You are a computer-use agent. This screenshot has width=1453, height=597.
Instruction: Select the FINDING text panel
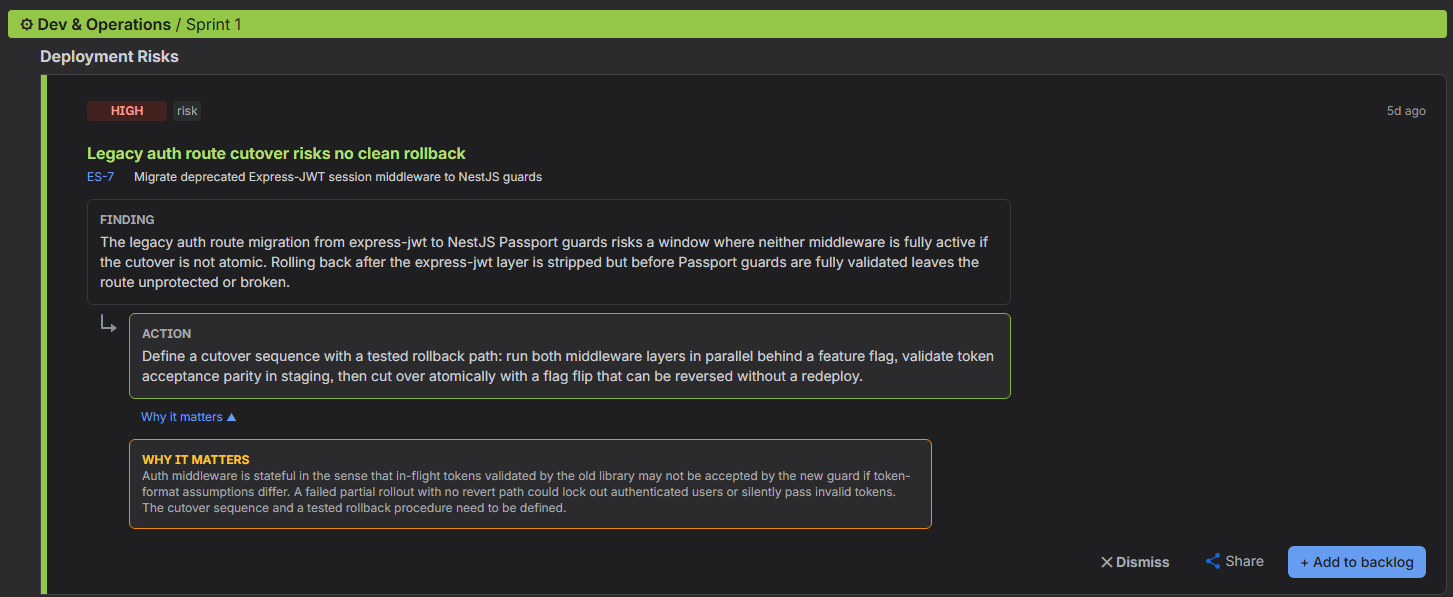point(549,252)
